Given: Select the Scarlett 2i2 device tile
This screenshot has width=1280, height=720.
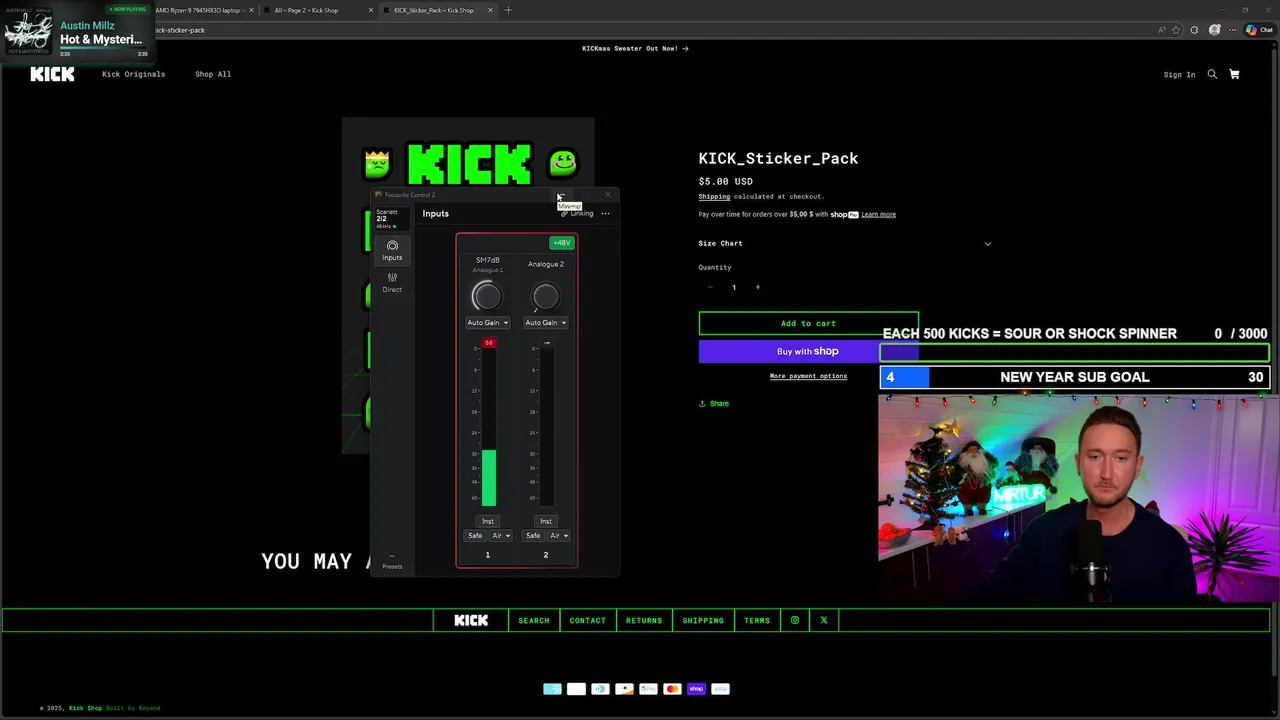Looking at the screenshot, I should coord(390,219).
